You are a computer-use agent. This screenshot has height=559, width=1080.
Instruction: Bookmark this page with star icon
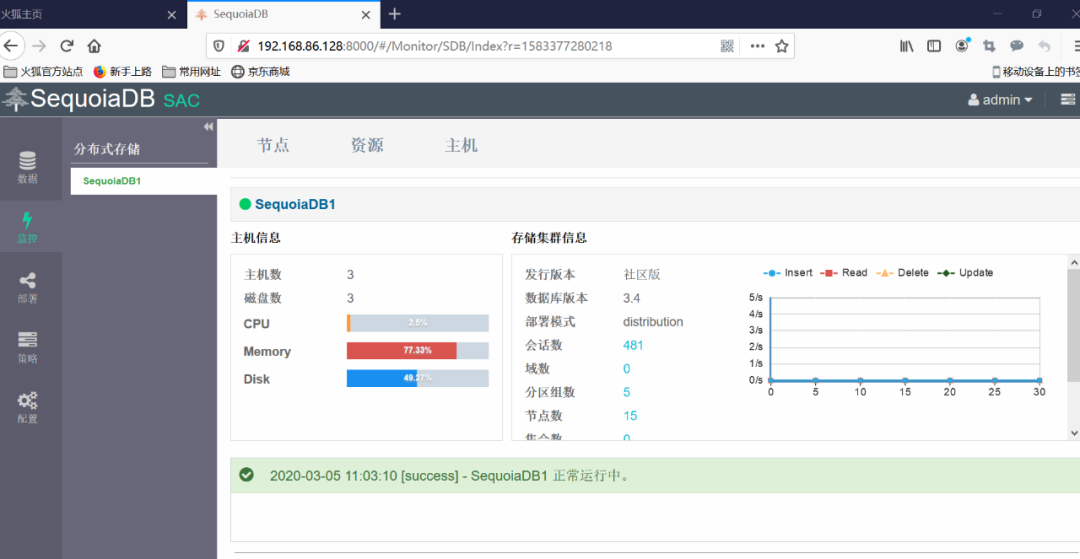(782, 46)
